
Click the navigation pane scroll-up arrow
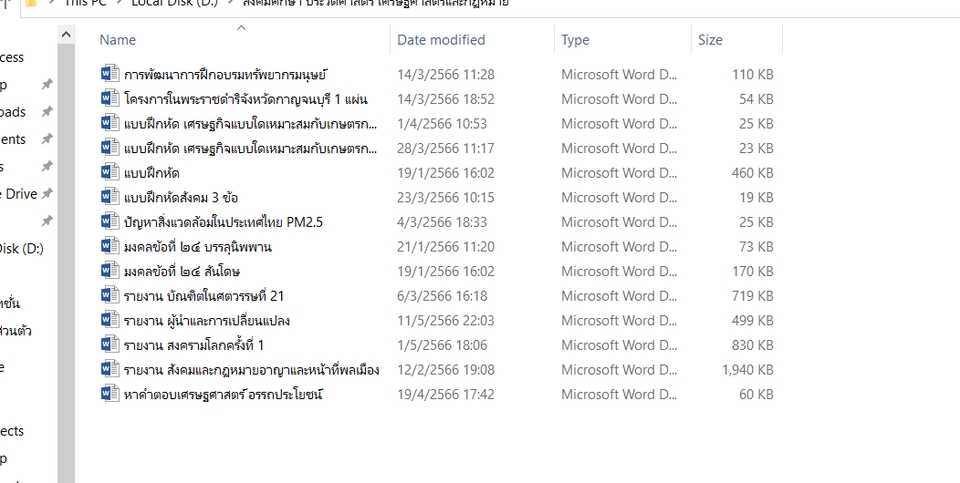click(66, 34)
